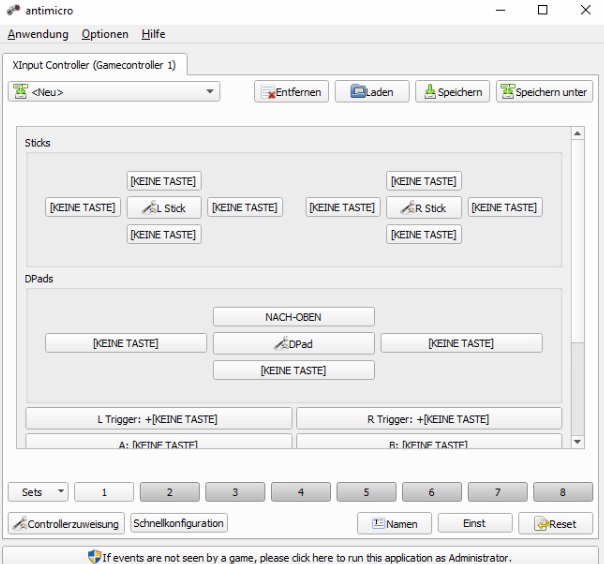
Task: Click the Controllerzuweisung button
Action: tap(66, 523)
